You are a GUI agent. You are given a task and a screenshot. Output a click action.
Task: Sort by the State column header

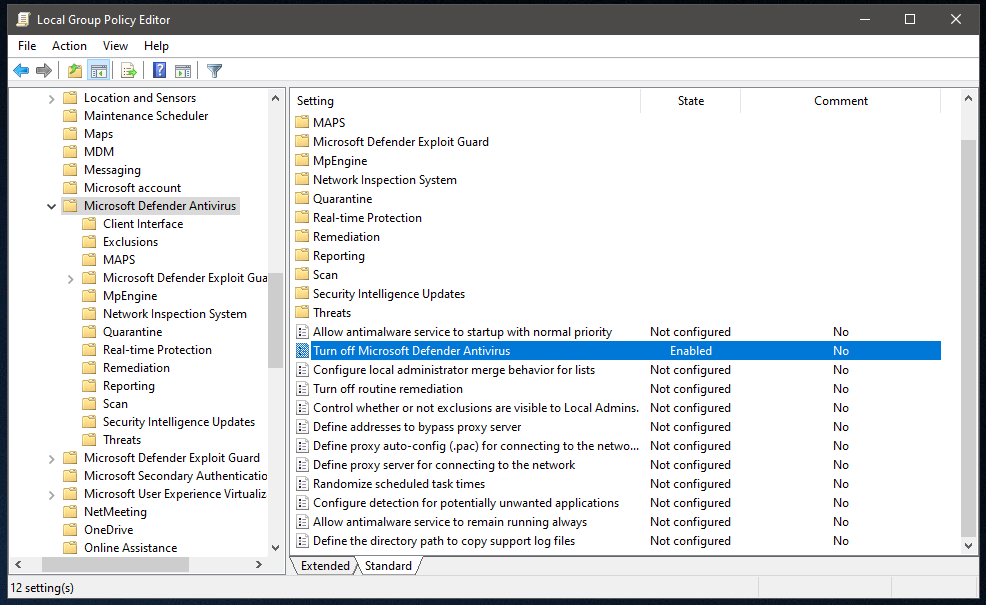click(x=690, y=101)
